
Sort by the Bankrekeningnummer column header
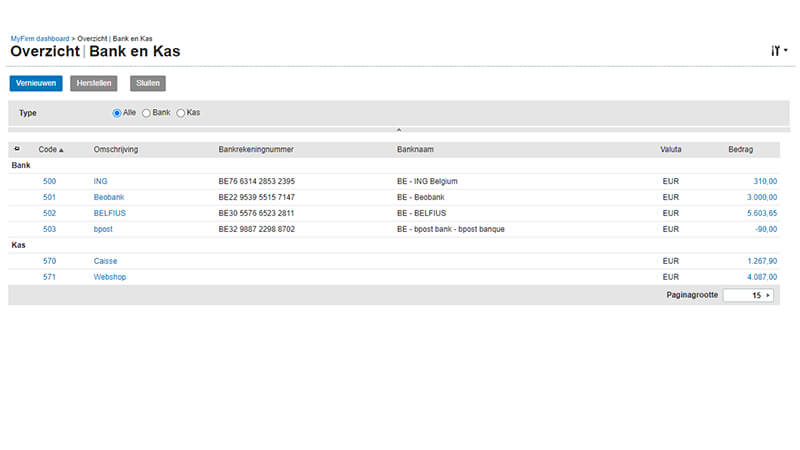pos(256,149)
